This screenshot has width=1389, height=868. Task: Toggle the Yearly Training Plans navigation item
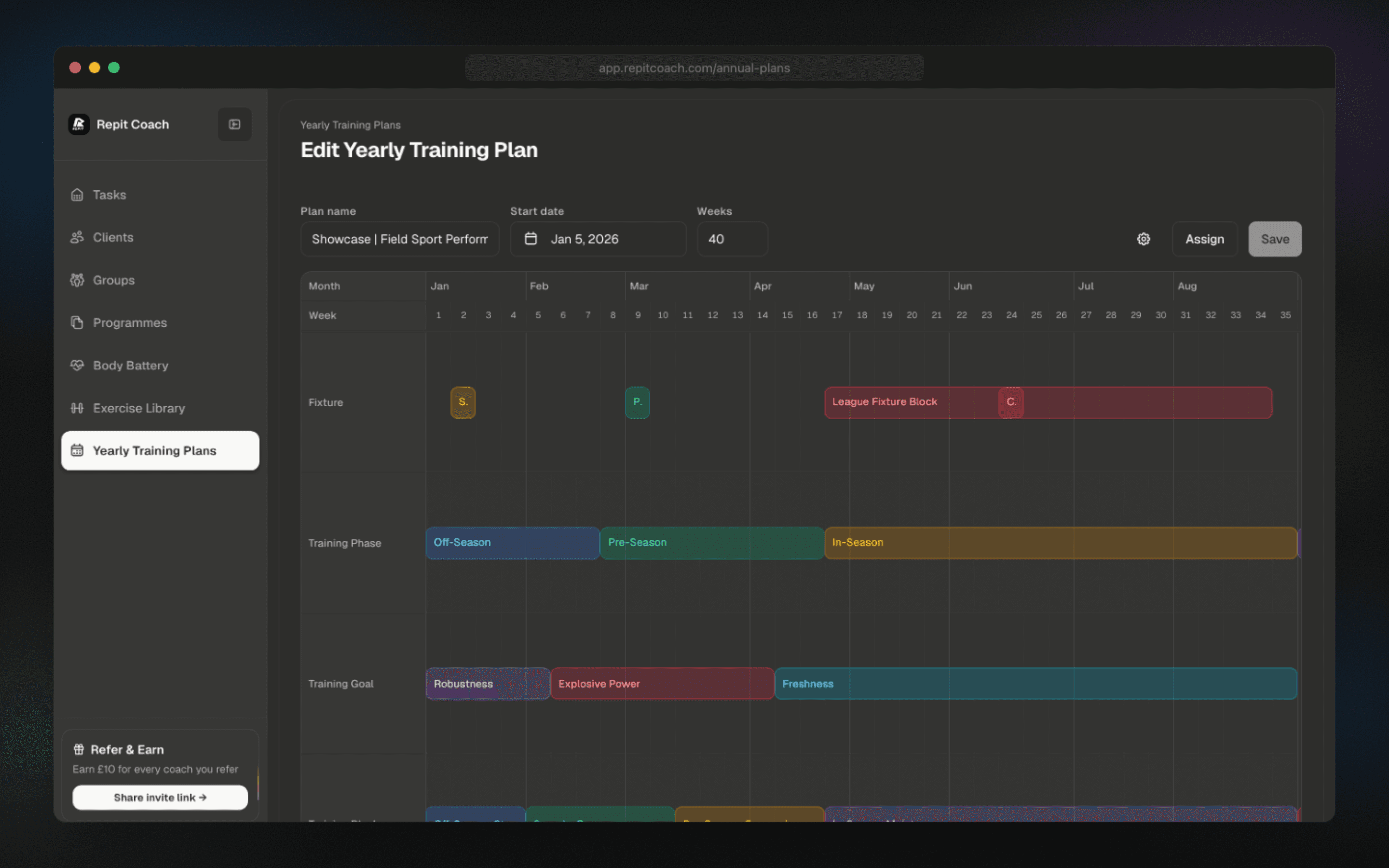point(160,451)
